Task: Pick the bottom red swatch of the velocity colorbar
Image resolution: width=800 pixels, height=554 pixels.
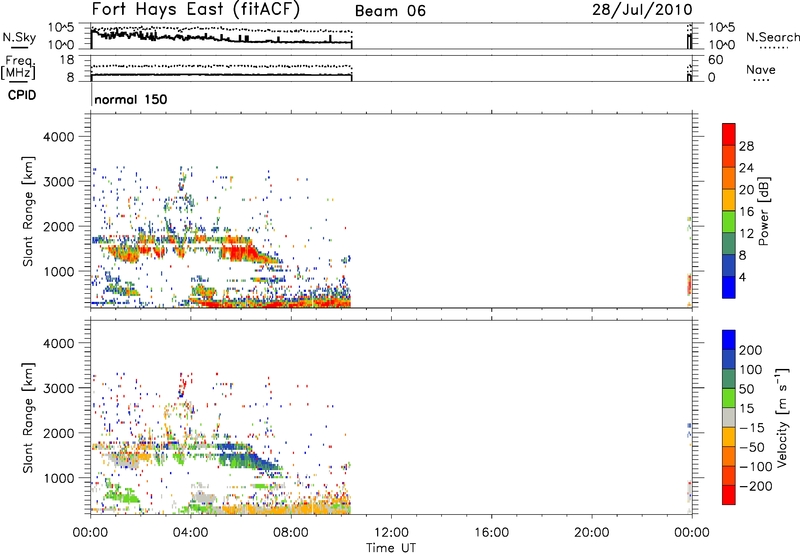Action: click(x=729, y=495)
